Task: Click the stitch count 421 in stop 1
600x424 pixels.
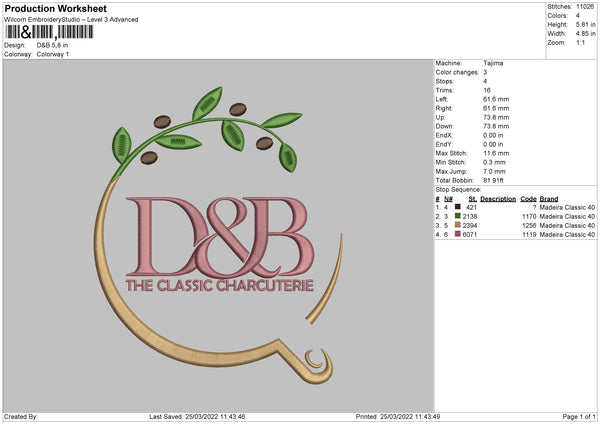Action: 471,207
